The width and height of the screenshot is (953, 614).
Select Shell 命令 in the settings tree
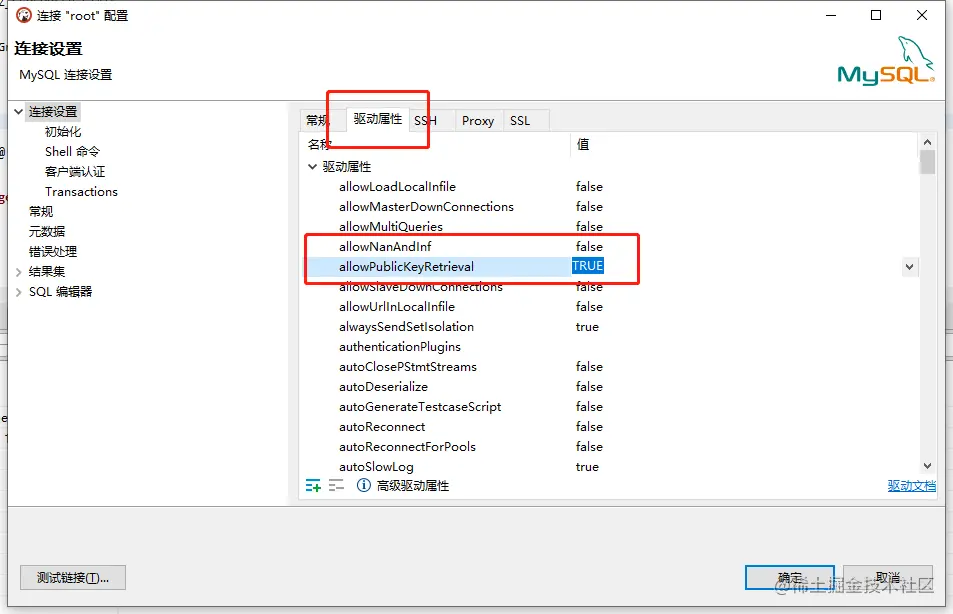(72, 151)
